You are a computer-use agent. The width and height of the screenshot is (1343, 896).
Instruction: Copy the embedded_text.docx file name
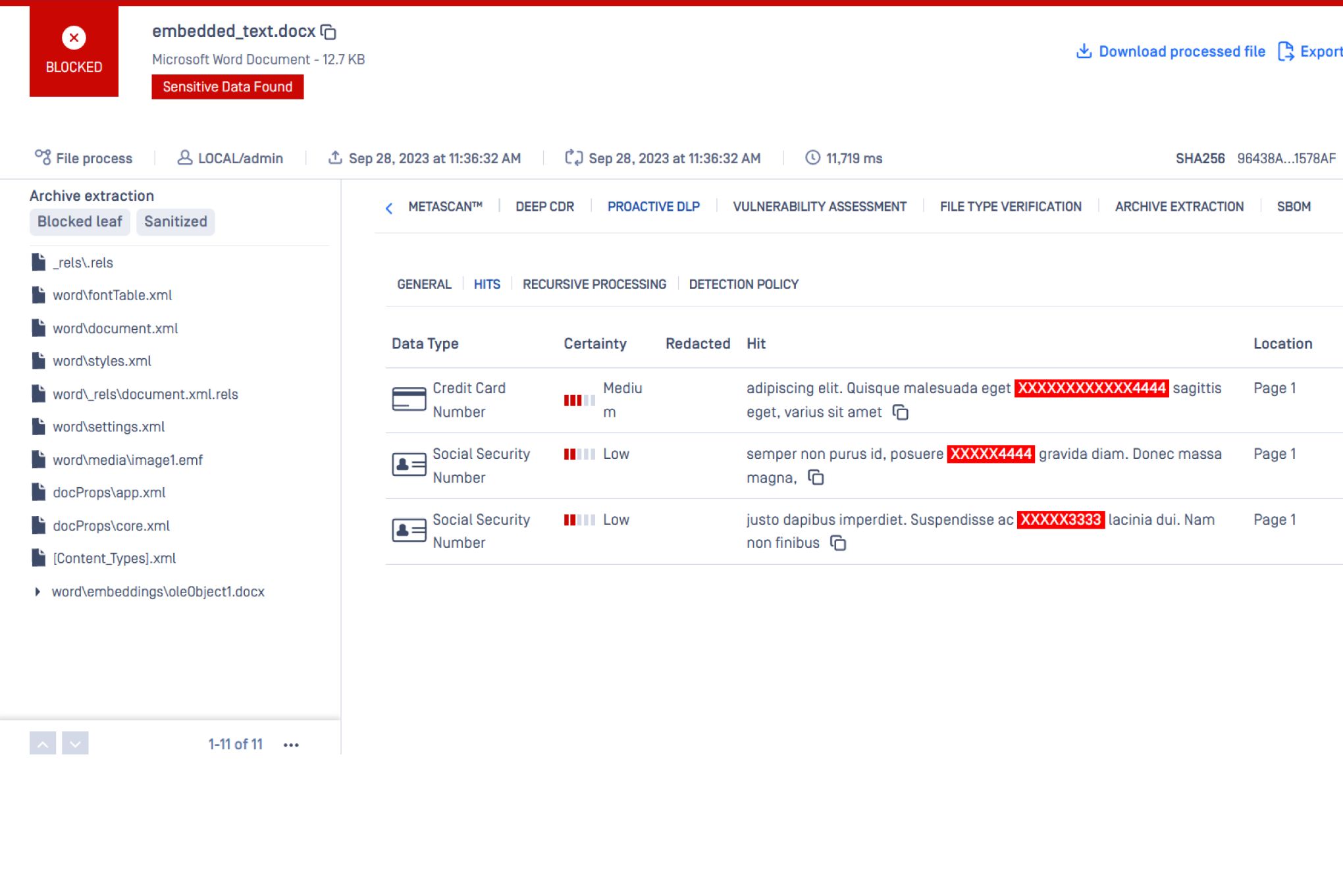(x=329, y=32)
